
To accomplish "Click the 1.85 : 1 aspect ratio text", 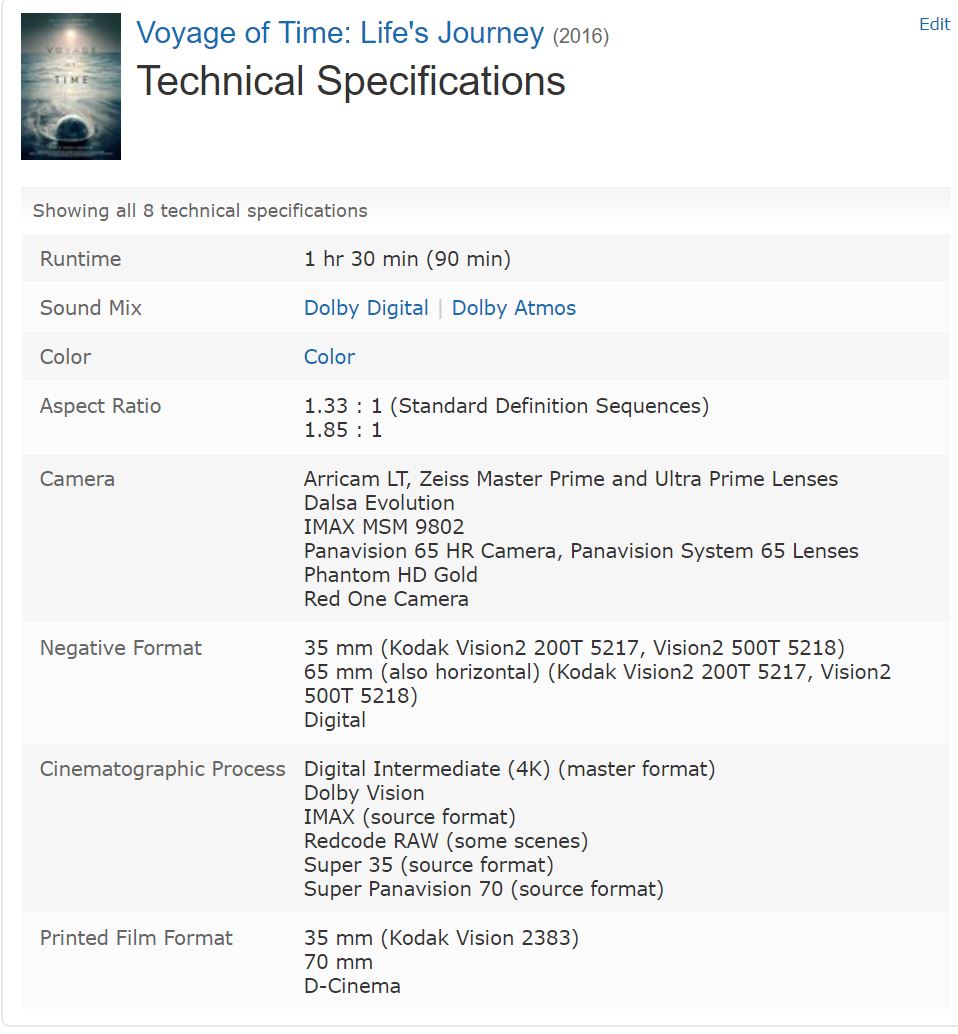I will pyautogui.click(x=343, y=430).
